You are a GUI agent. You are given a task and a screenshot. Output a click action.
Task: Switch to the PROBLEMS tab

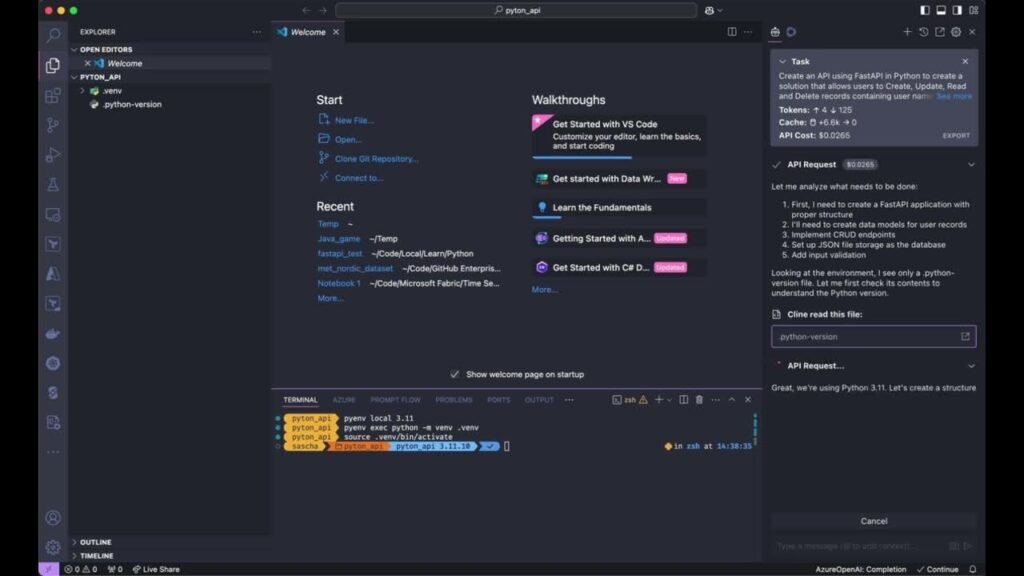coord(454,400)
